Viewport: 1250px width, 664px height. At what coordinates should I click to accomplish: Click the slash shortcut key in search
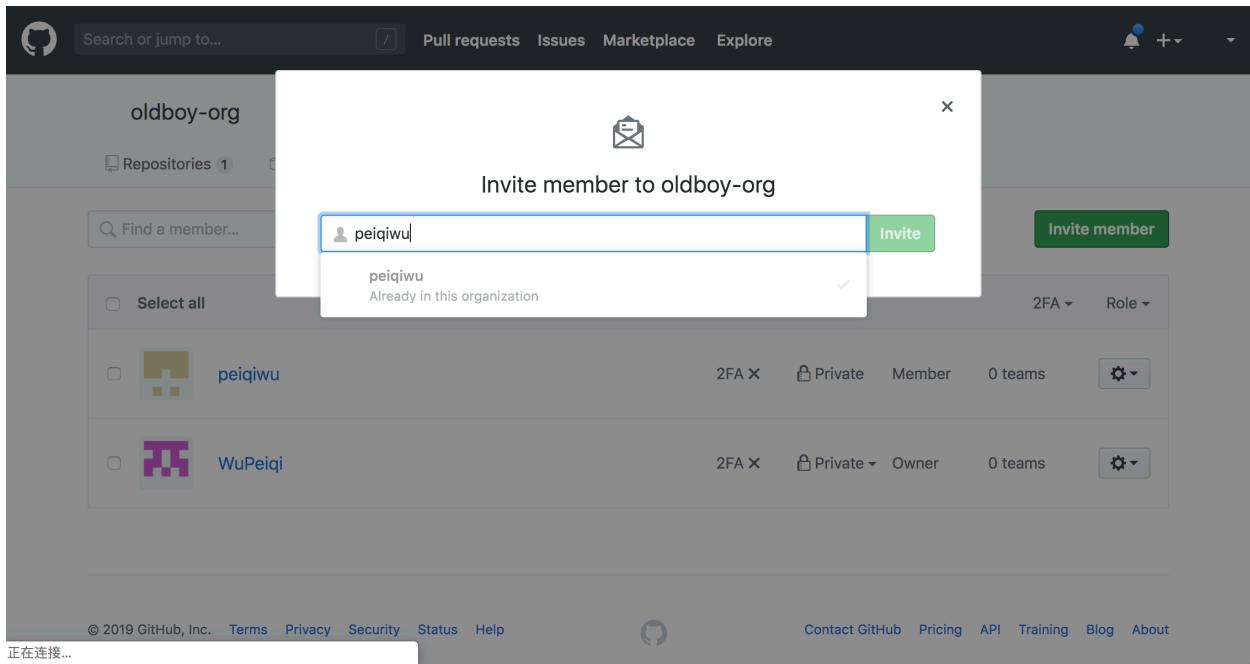click(x=387, y=41)
